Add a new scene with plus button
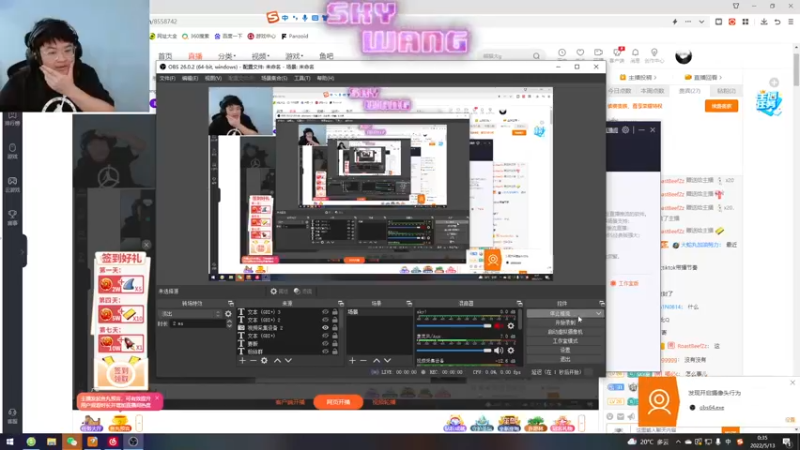Screen dimensions: 800x450 pyautogui.click(x=352, y=360)
